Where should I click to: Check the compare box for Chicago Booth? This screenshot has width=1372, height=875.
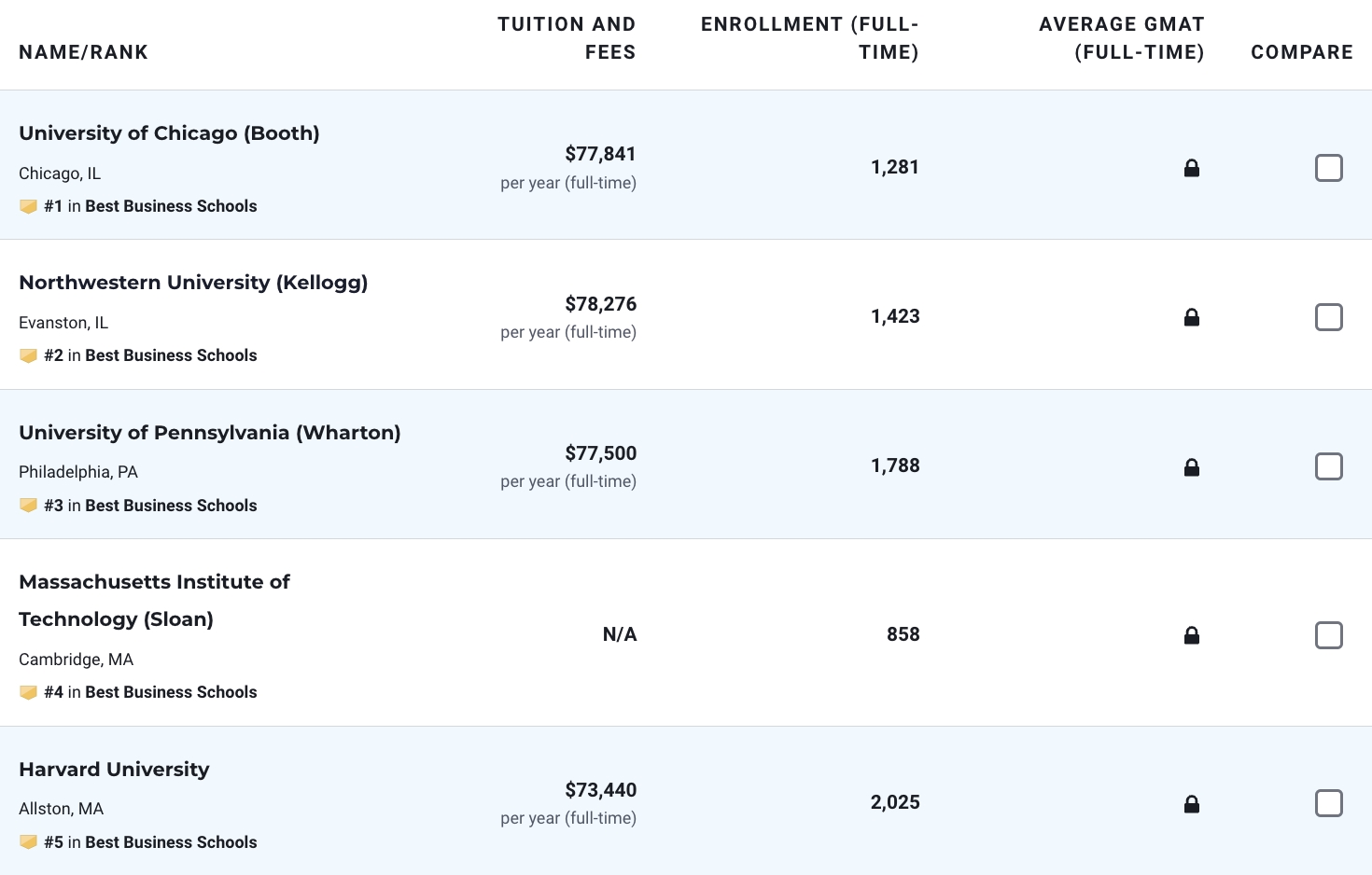click(1328, 168)
